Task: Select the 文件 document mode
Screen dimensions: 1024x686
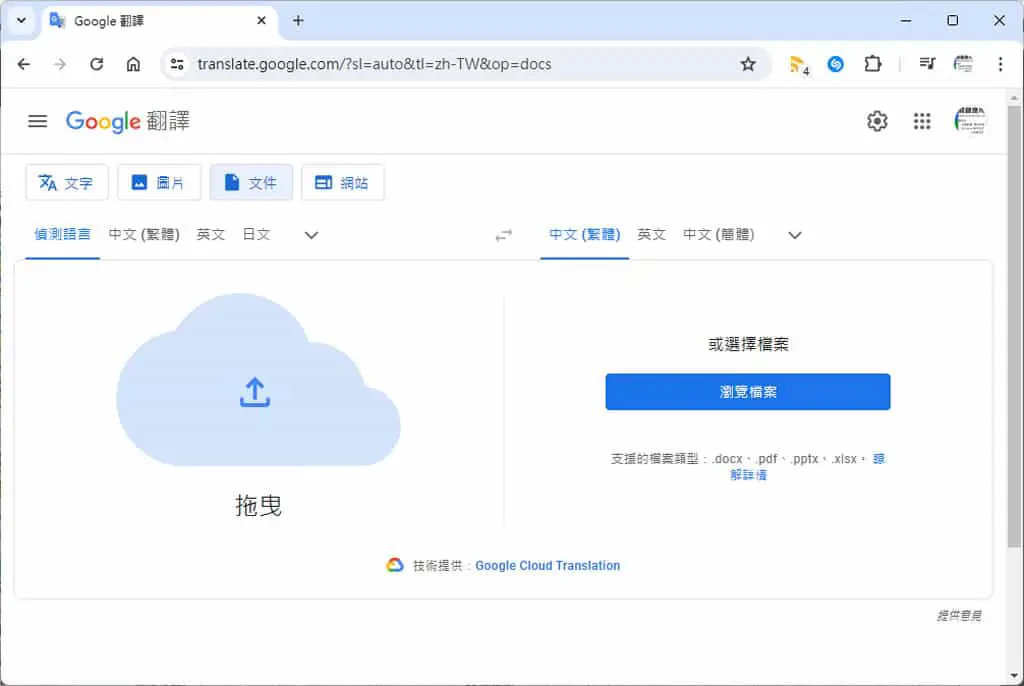Action: pos(251,182)
